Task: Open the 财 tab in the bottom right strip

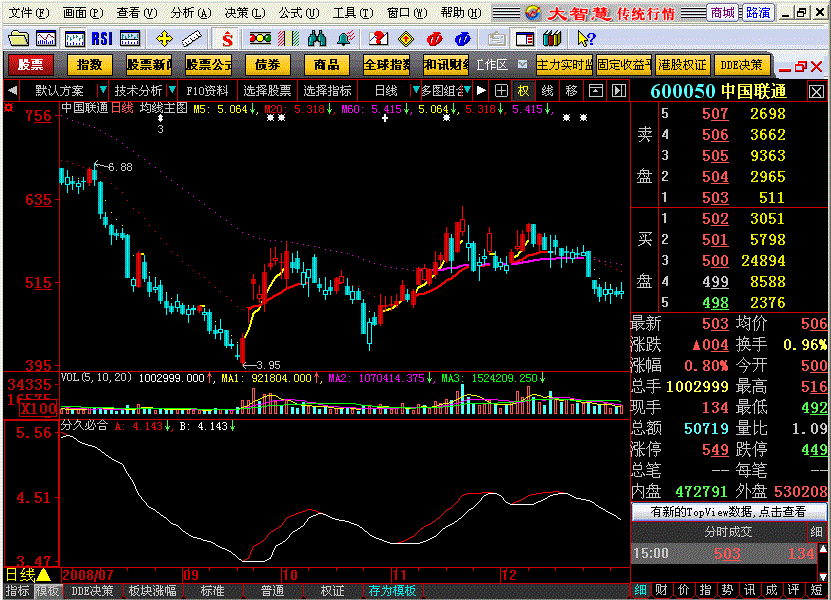Action: coord(661,590)
